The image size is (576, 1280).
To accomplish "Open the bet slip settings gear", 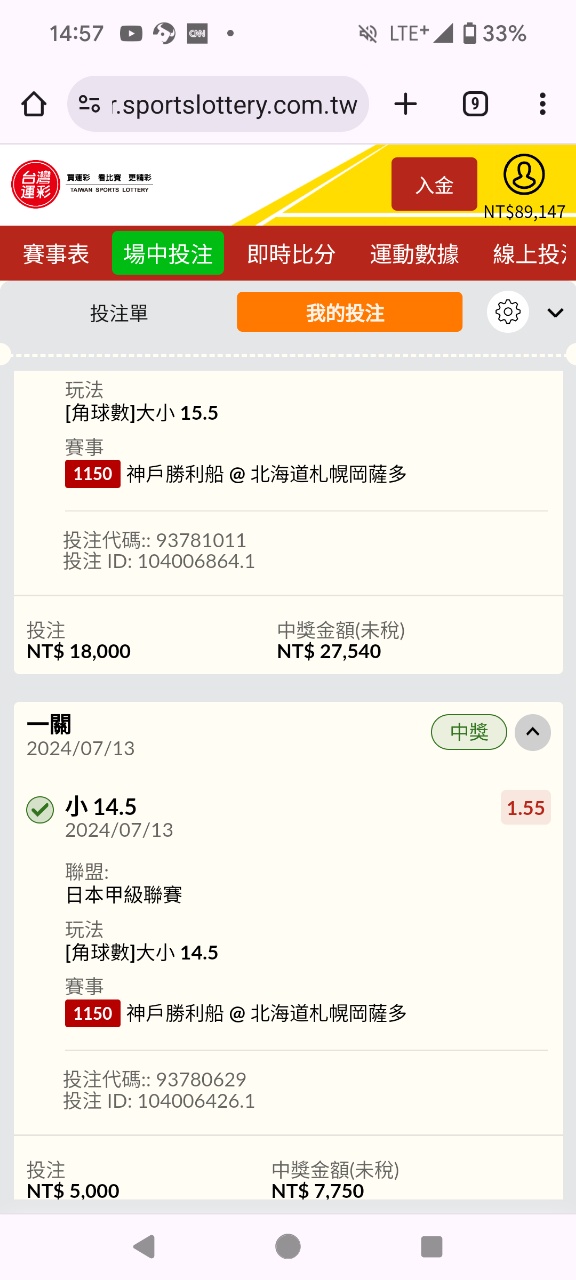I will (x=508, y=312).
